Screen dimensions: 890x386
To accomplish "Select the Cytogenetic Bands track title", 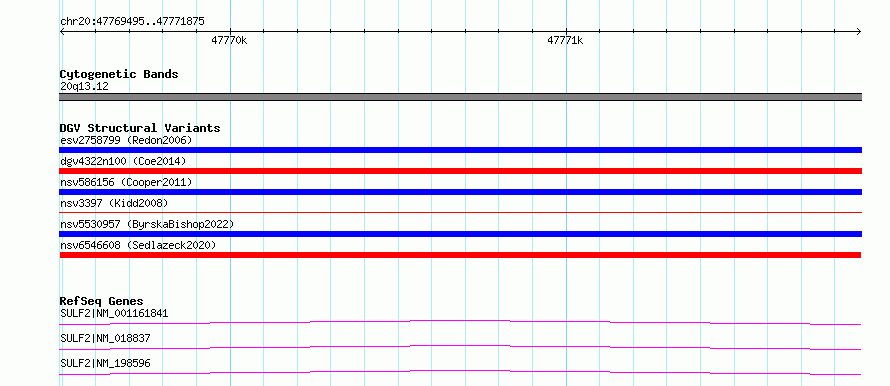I will (119, 74).
